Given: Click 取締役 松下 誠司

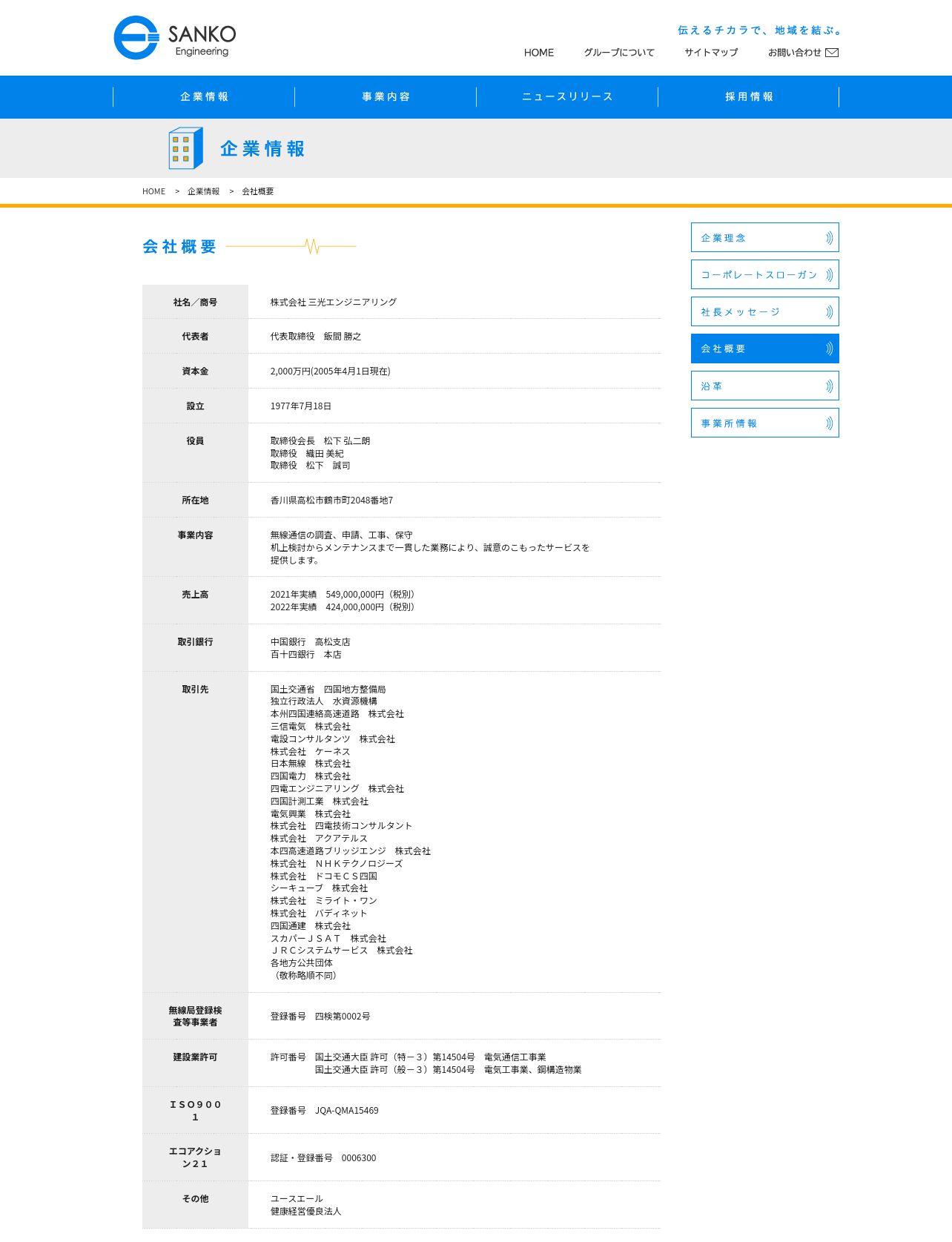Looking at the screenshot, I should click(x=311, y=466).
